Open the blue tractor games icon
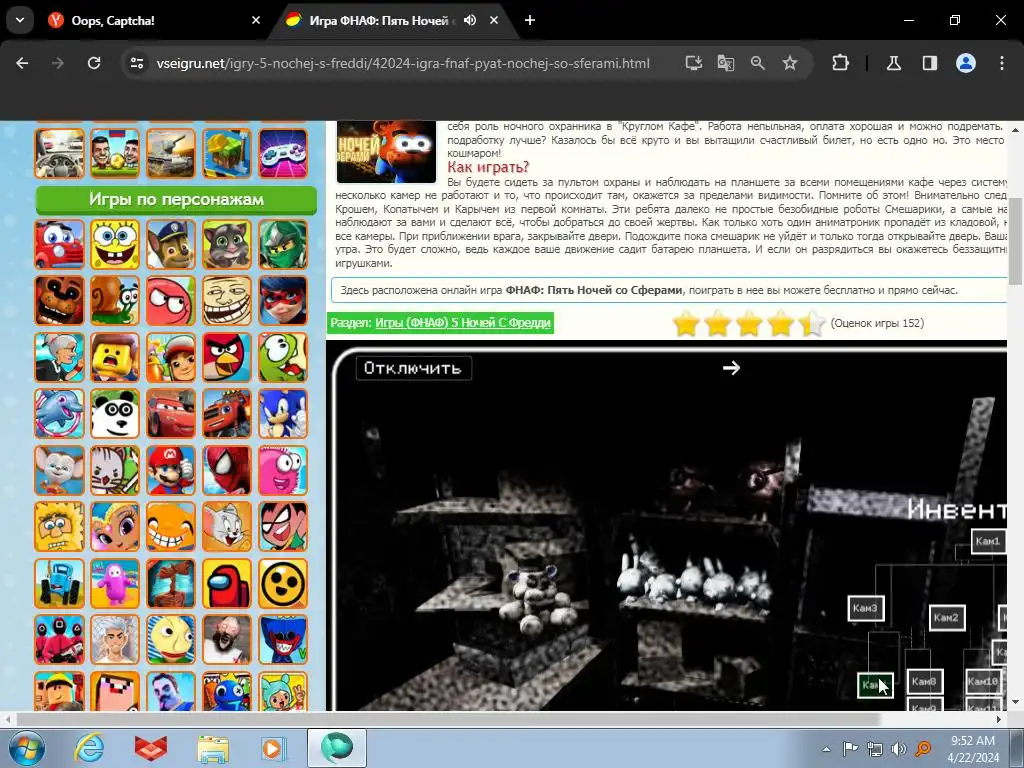1024x768 pixels. click(59, 583)
